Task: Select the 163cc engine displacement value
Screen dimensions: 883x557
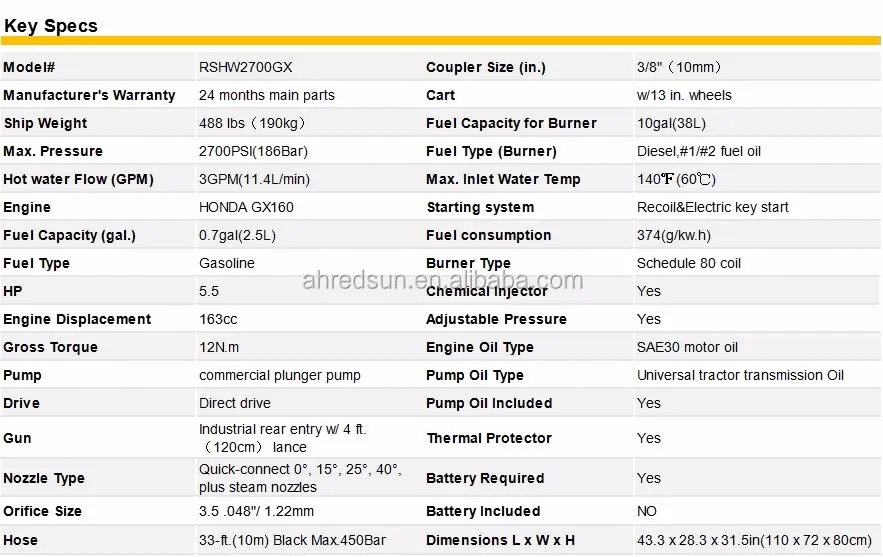Action: pyautogui.click(x=220, y=319)
